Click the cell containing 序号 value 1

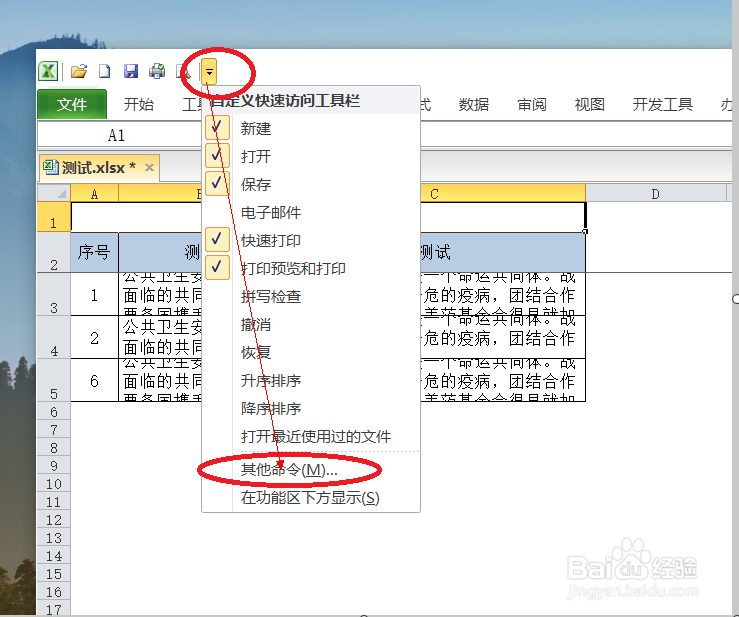pyautogui.click(x=94, y=294)
